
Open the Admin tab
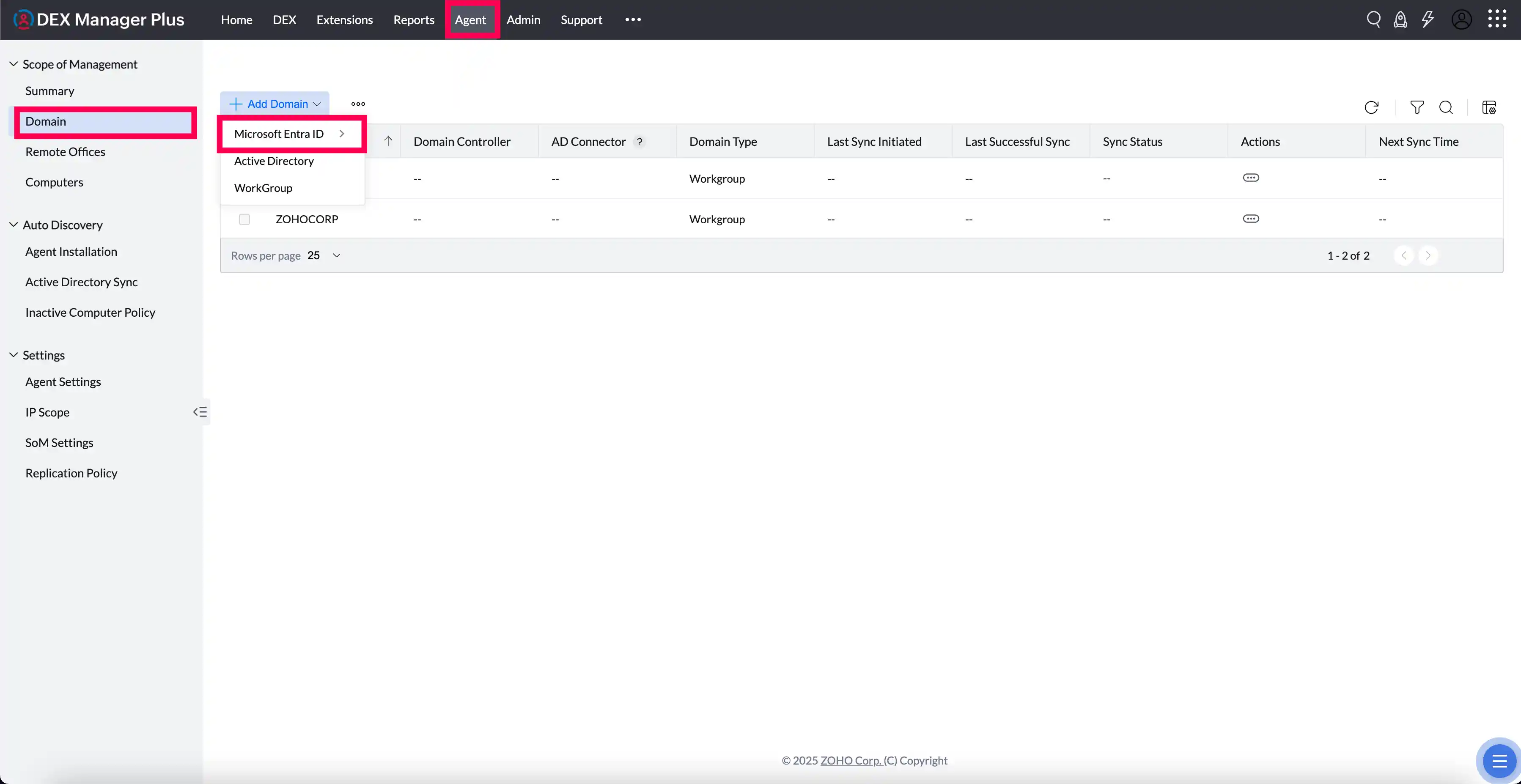[x=523, y=19]
